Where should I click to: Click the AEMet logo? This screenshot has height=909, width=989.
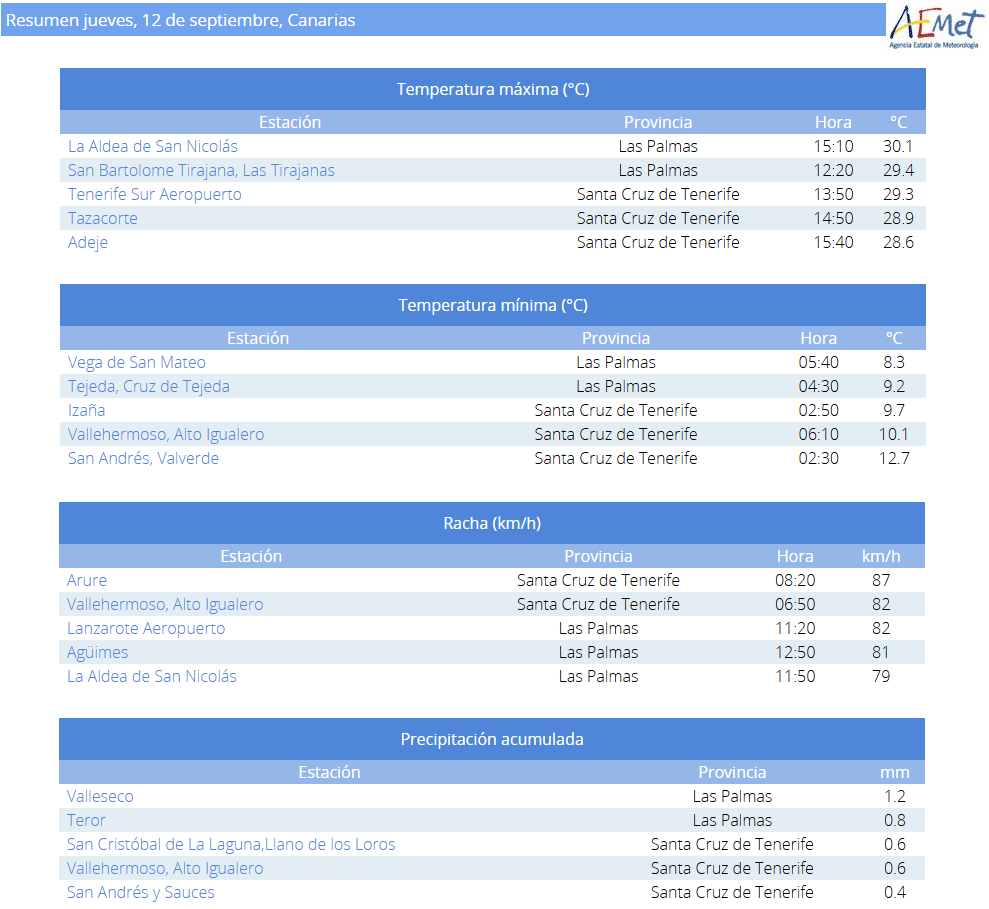(x=937, y=26)
